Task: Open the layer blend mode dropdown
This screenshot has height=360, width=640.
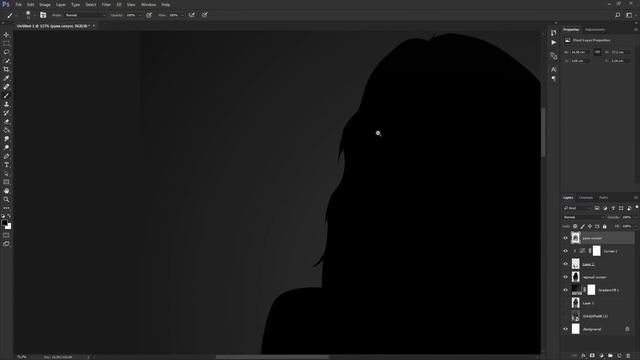Action: click(x=583, y=217)
